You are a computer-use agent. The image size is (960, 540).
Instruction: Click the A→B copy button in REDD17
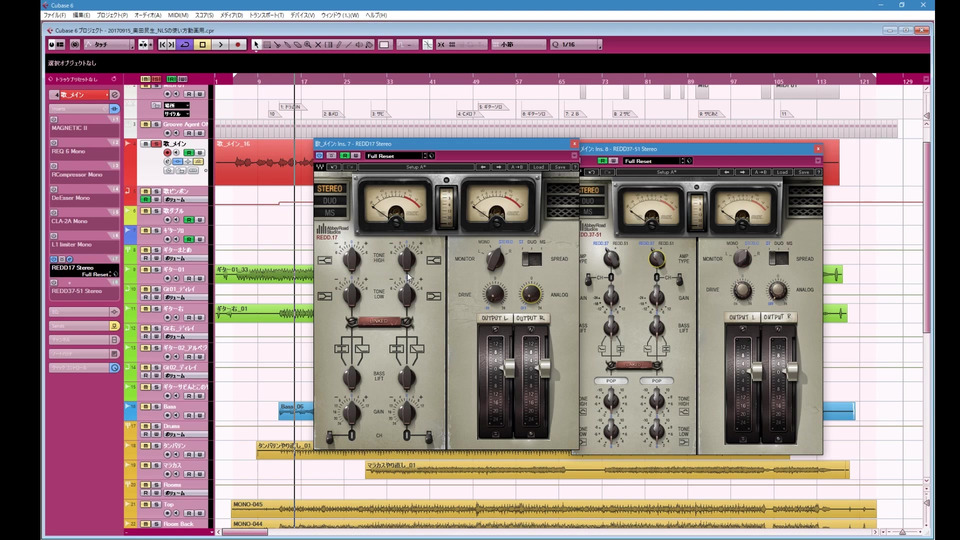(516, 167)
